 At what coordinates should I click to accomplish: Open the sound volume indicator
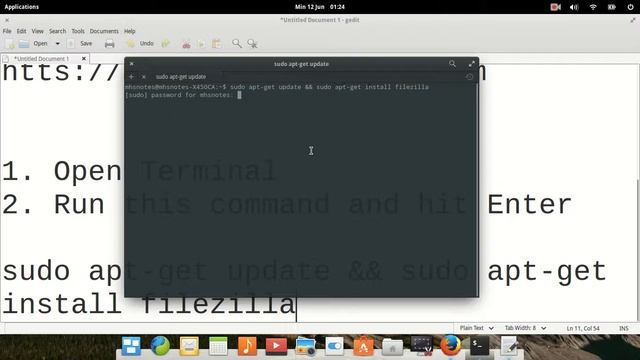pos(574,7)
